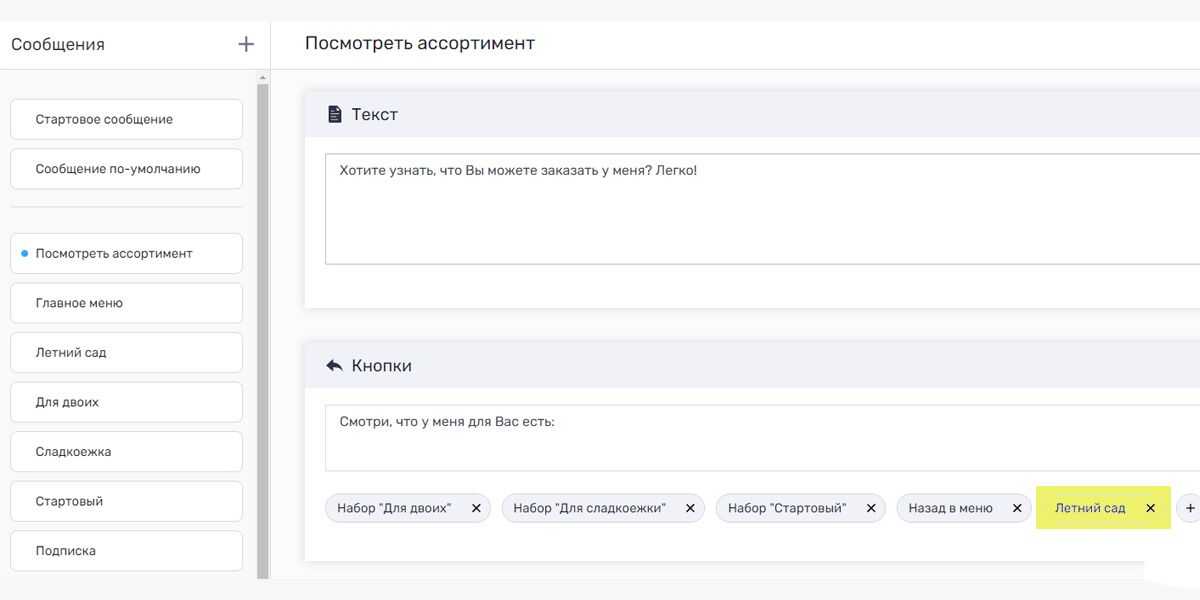The width and height of the screenshot is (1200, 600).
Task: Click the Набор "Стартовый" button chip
Action: click(x=787, y=508)
